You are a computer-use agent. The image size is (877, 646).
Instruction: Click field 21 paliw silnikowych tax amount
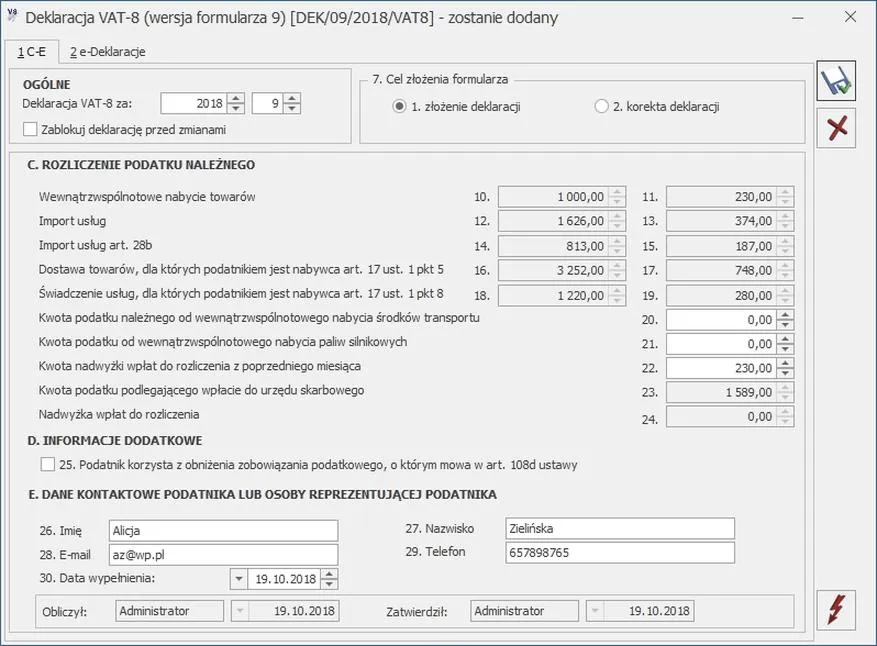(x=722, y=344)
